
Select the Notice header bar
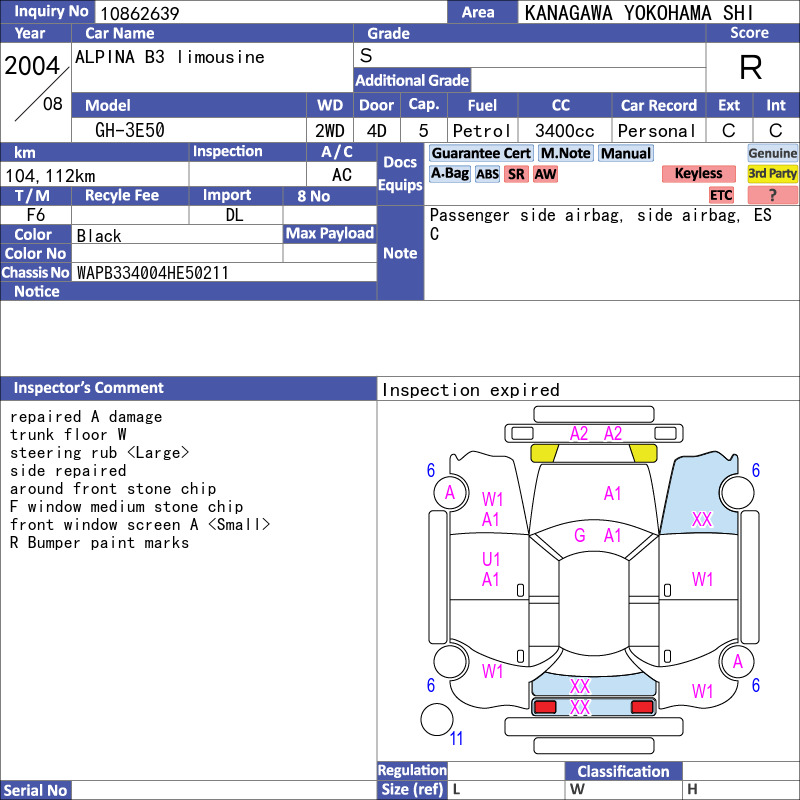coord(189,291)
